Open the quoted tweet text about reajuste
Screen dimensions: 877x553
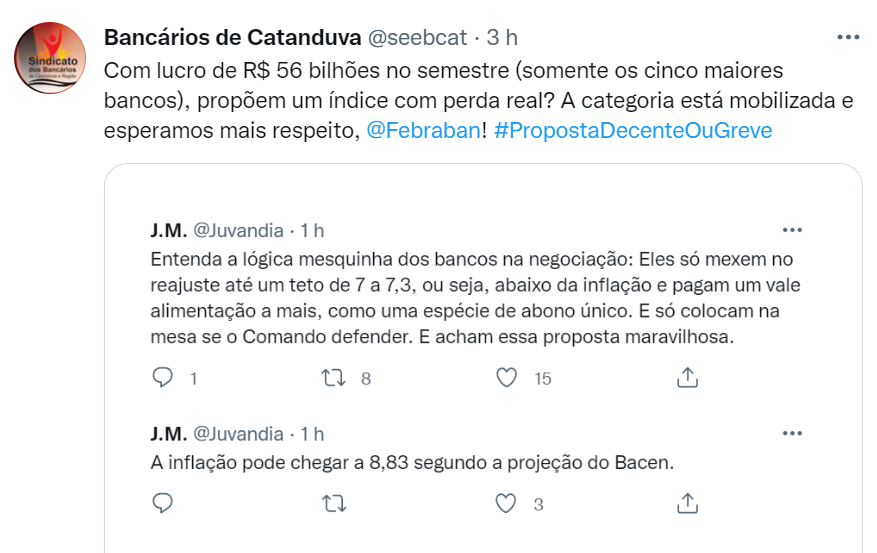point(475,298)
